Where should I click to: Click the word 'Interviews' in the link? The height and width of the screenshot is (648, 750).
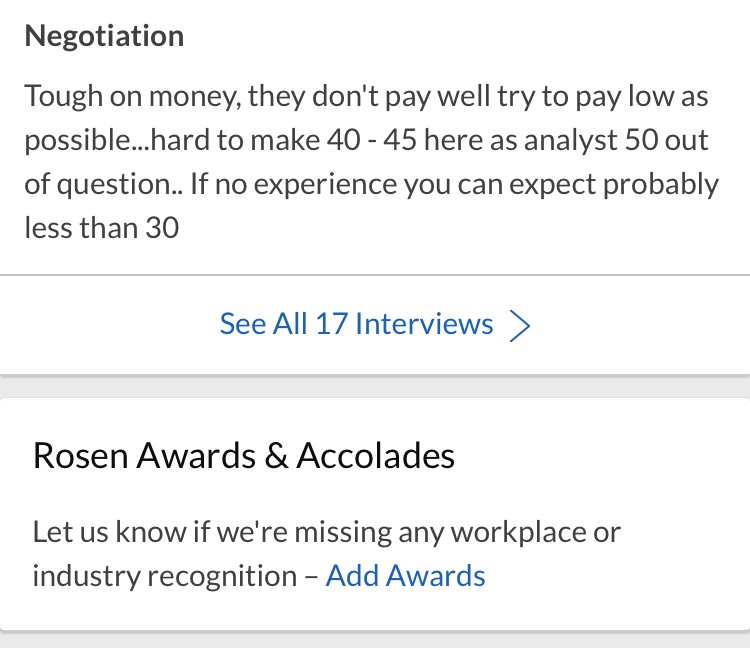point(424,324)
